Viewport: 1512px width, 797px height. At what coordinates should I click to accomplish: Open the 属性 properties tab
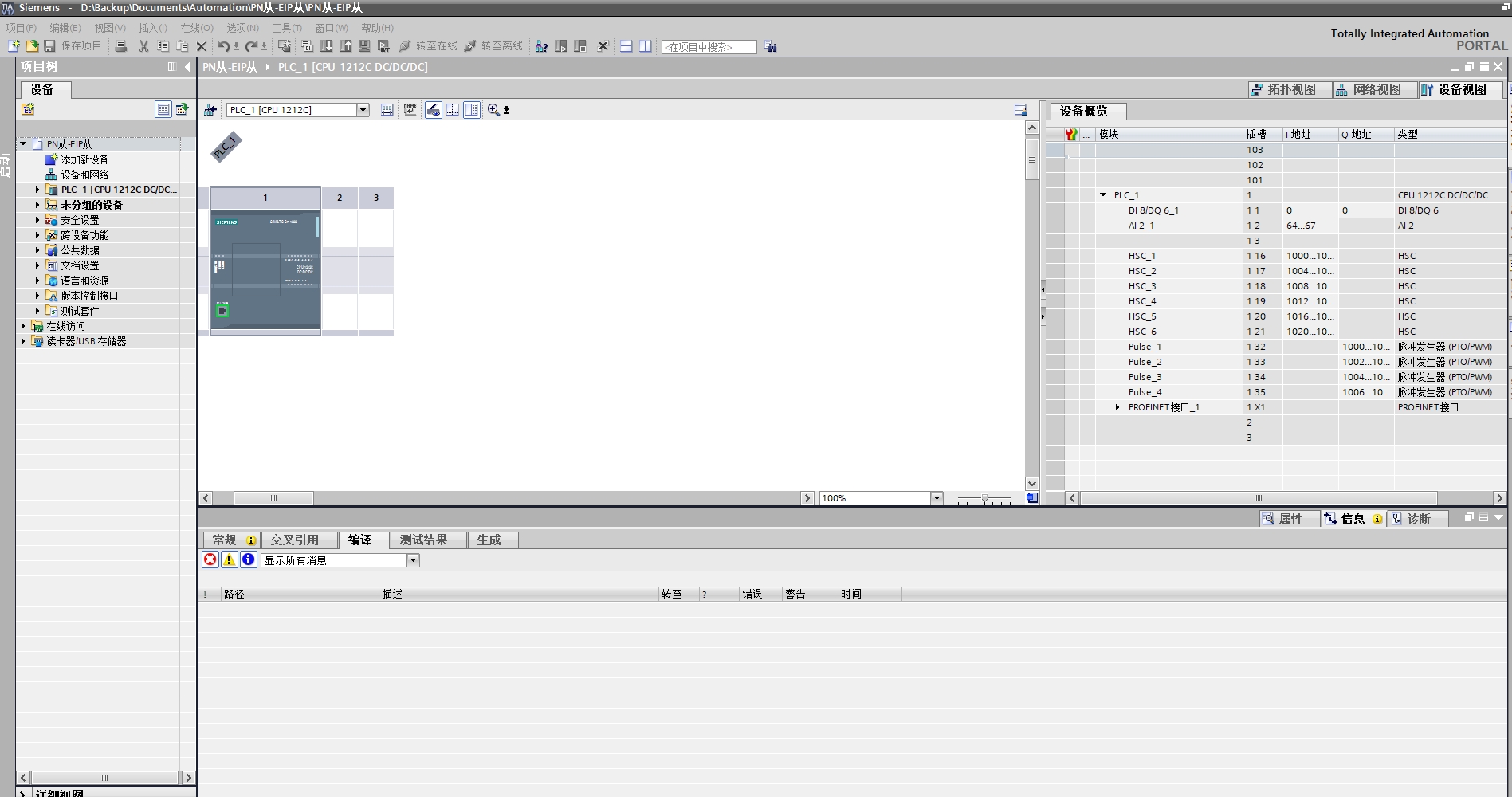click(x=1290, y=519)
